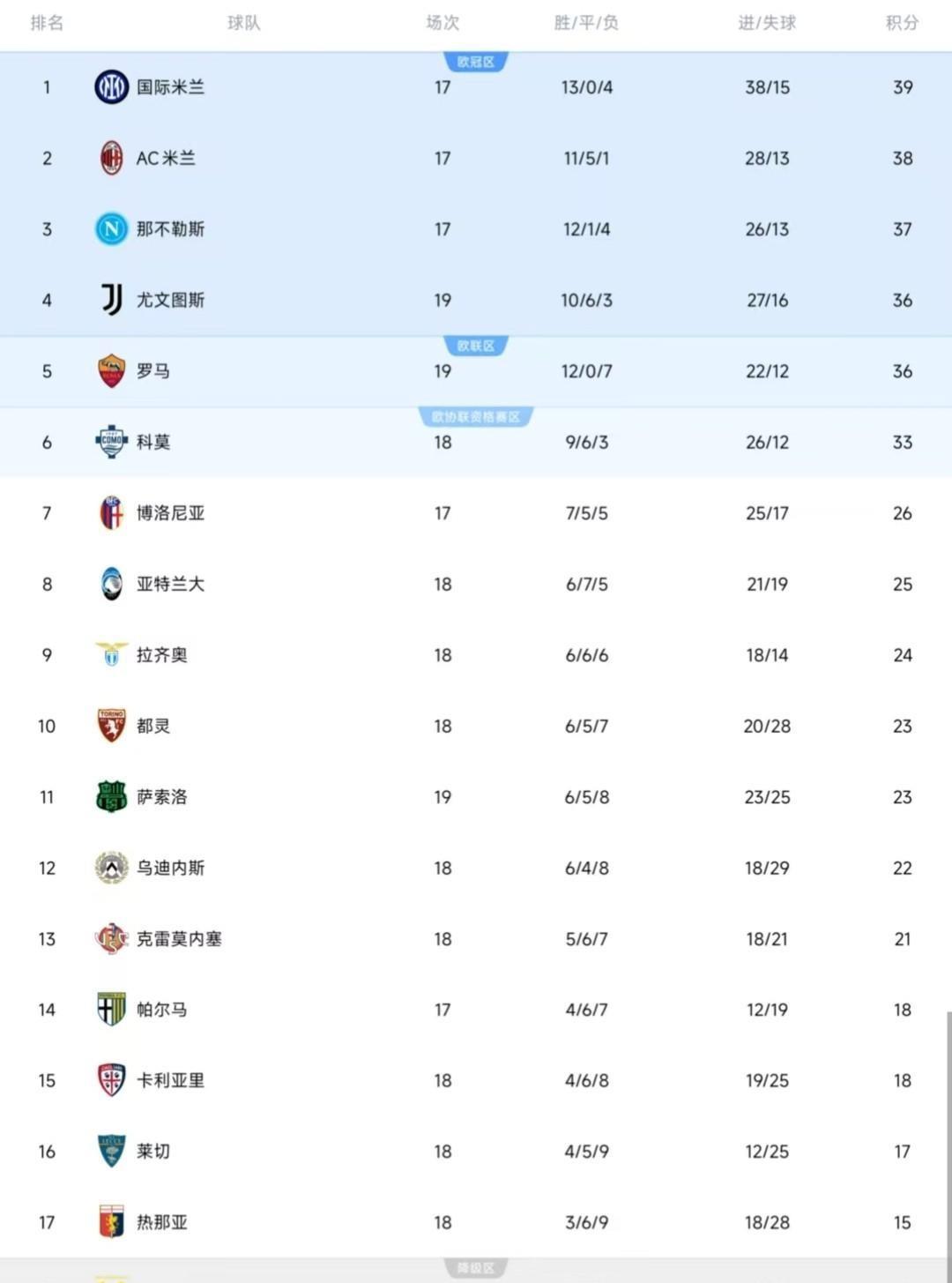Image resolution: width=952 pixels, height=1283 pixels.
Task: Click the Inter Milan club crest
Action: click(x=111, y=87)
